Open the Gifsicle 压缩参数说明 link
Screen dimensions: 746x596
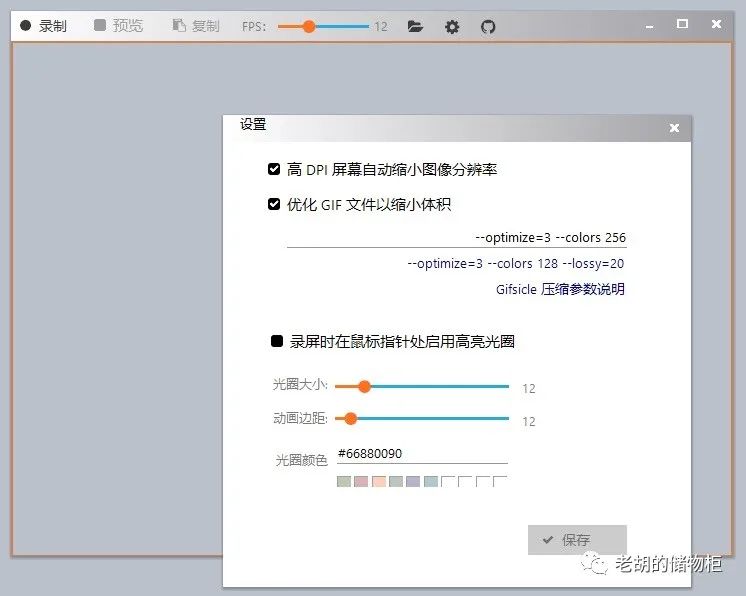point(560,289)
